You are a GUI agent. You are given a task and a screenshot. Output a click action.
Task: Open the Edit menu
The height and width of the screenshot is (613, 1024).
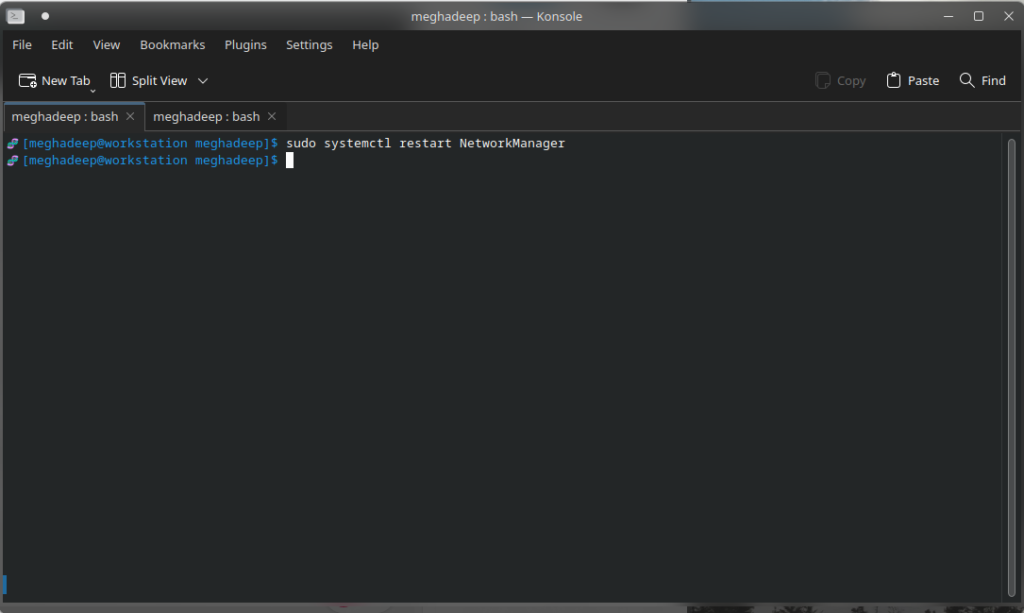[61, 44]
